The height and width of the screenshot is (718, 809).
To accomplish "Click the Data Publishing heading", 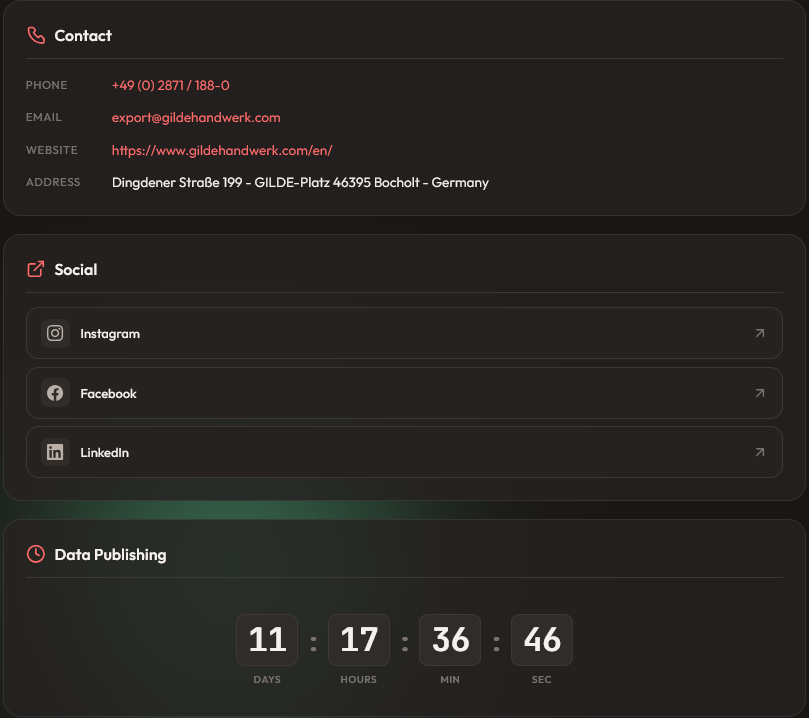I will click(110, 555).
